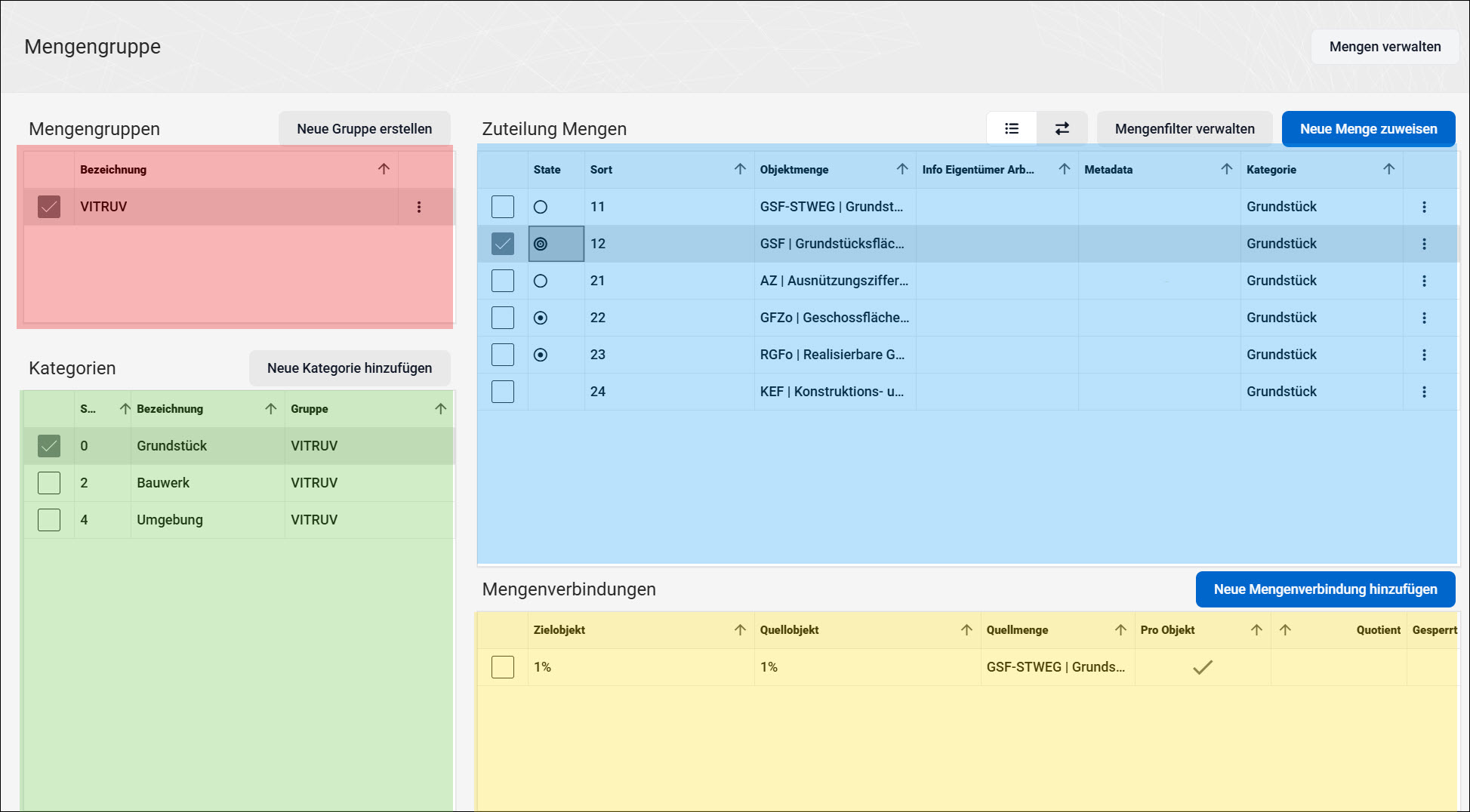Screen dimensions: 1470x812
Task: Open three-dot menu for VITRUV group
Action: [x=419, y=207]
